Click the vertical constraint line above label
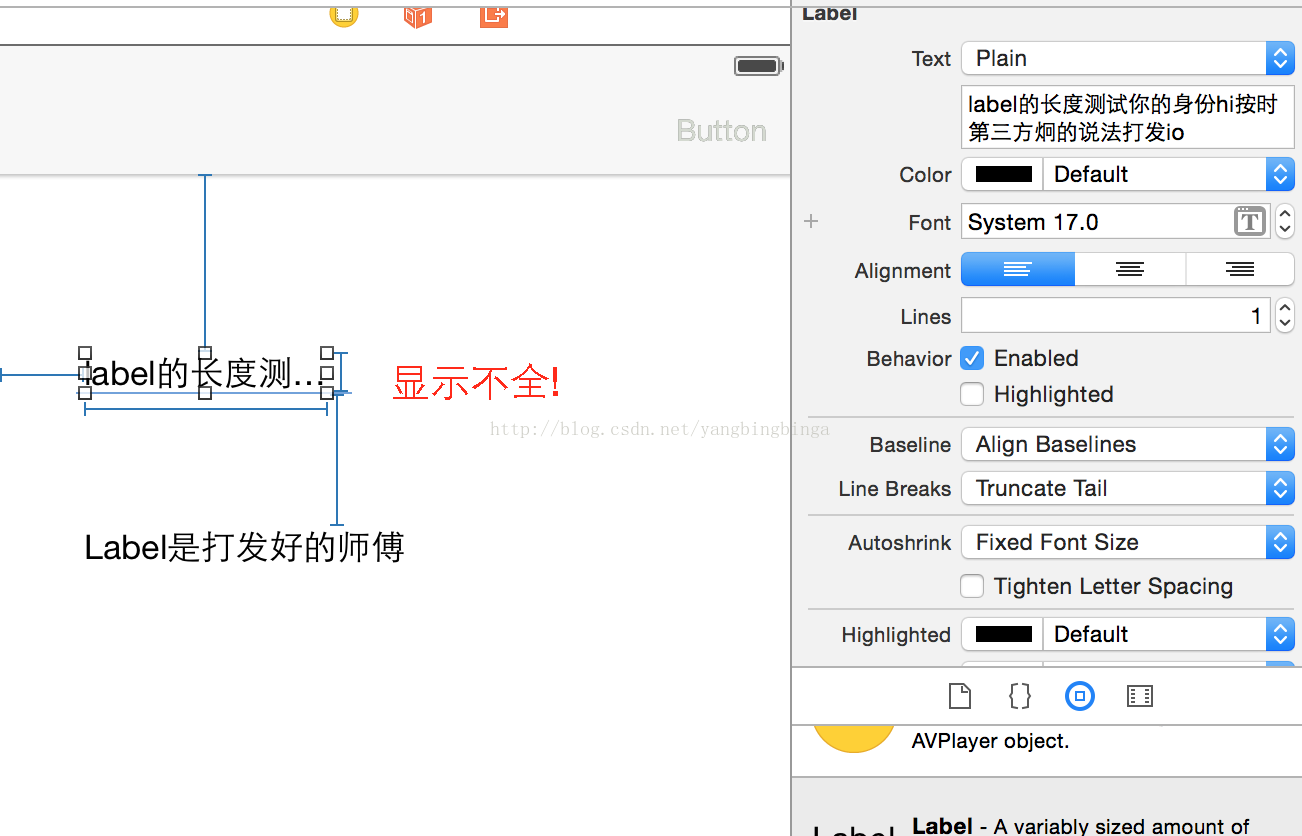The height and width of the screenshot is (836, 1302). (x=205, y=262)
